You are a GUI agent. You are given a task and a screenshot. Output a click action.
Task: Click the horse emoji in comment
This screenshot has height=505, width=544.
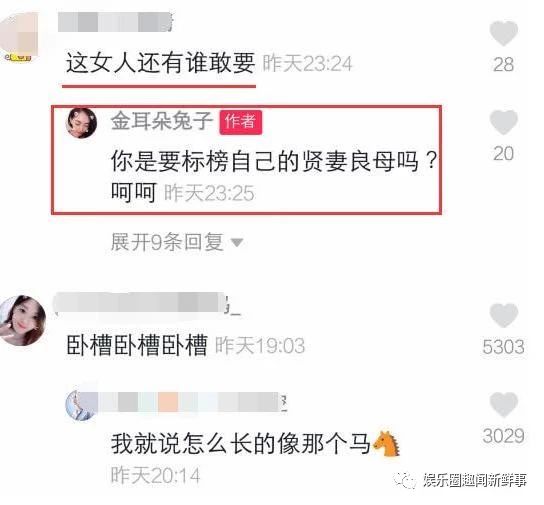[386, 444]
